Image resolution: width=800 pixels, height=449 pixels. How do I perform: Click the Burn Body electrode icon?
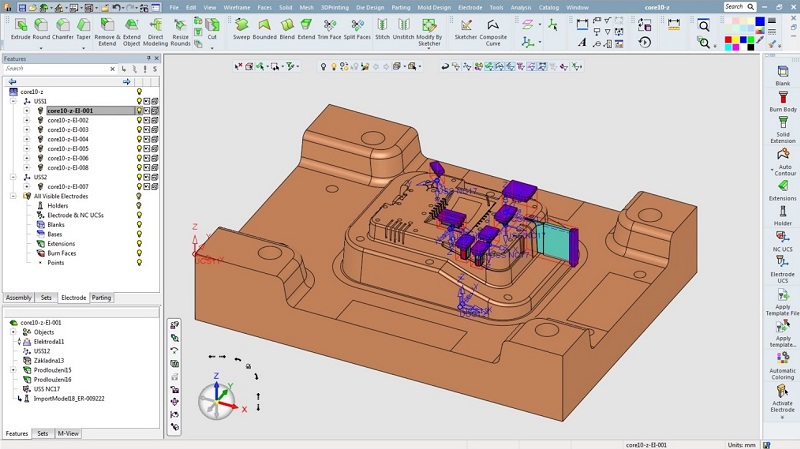pyautogui.click(x=783, y=97)
